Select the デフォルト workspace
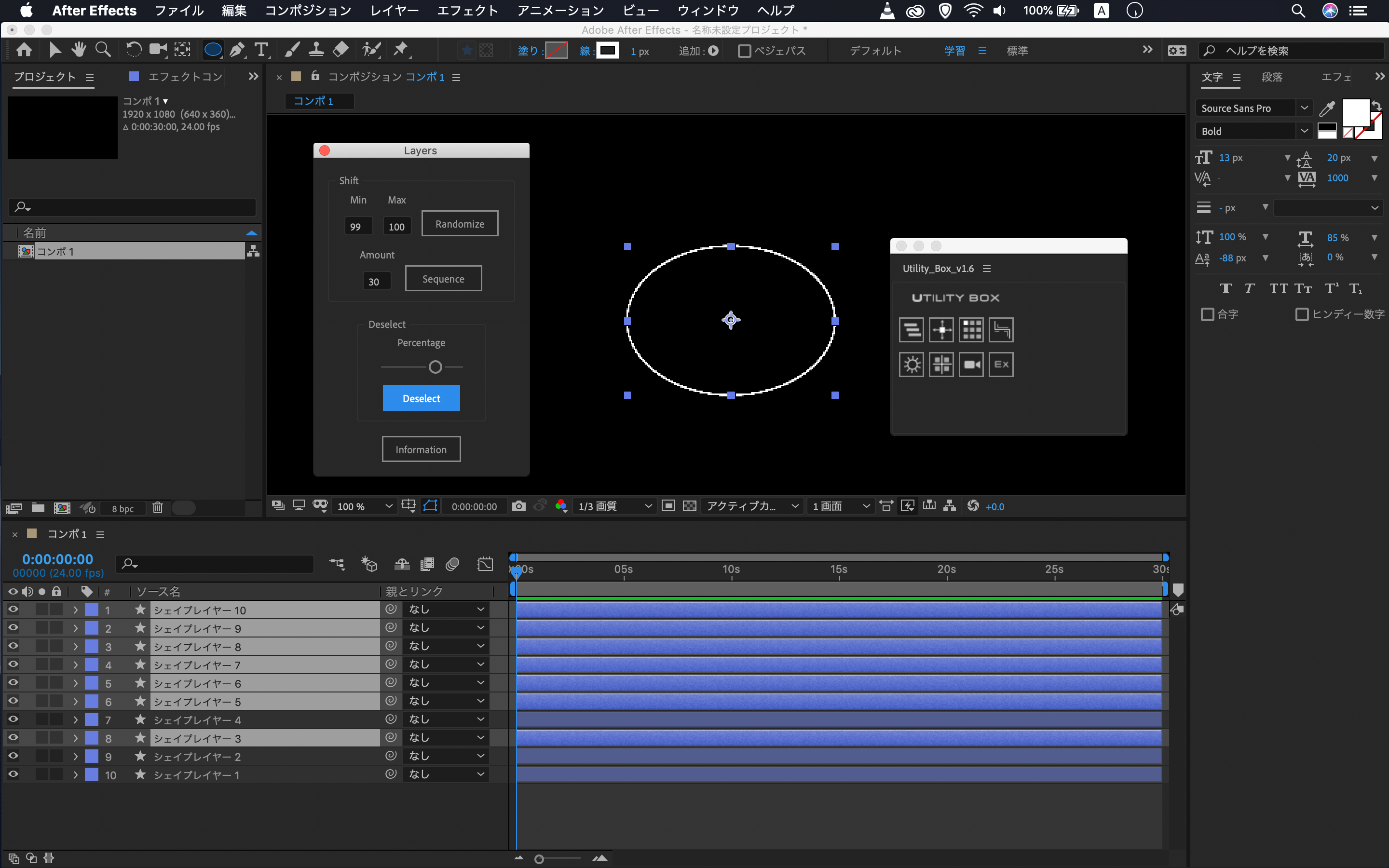The height and width of the screenshot is (868, 1389). [x=876, y=51]
